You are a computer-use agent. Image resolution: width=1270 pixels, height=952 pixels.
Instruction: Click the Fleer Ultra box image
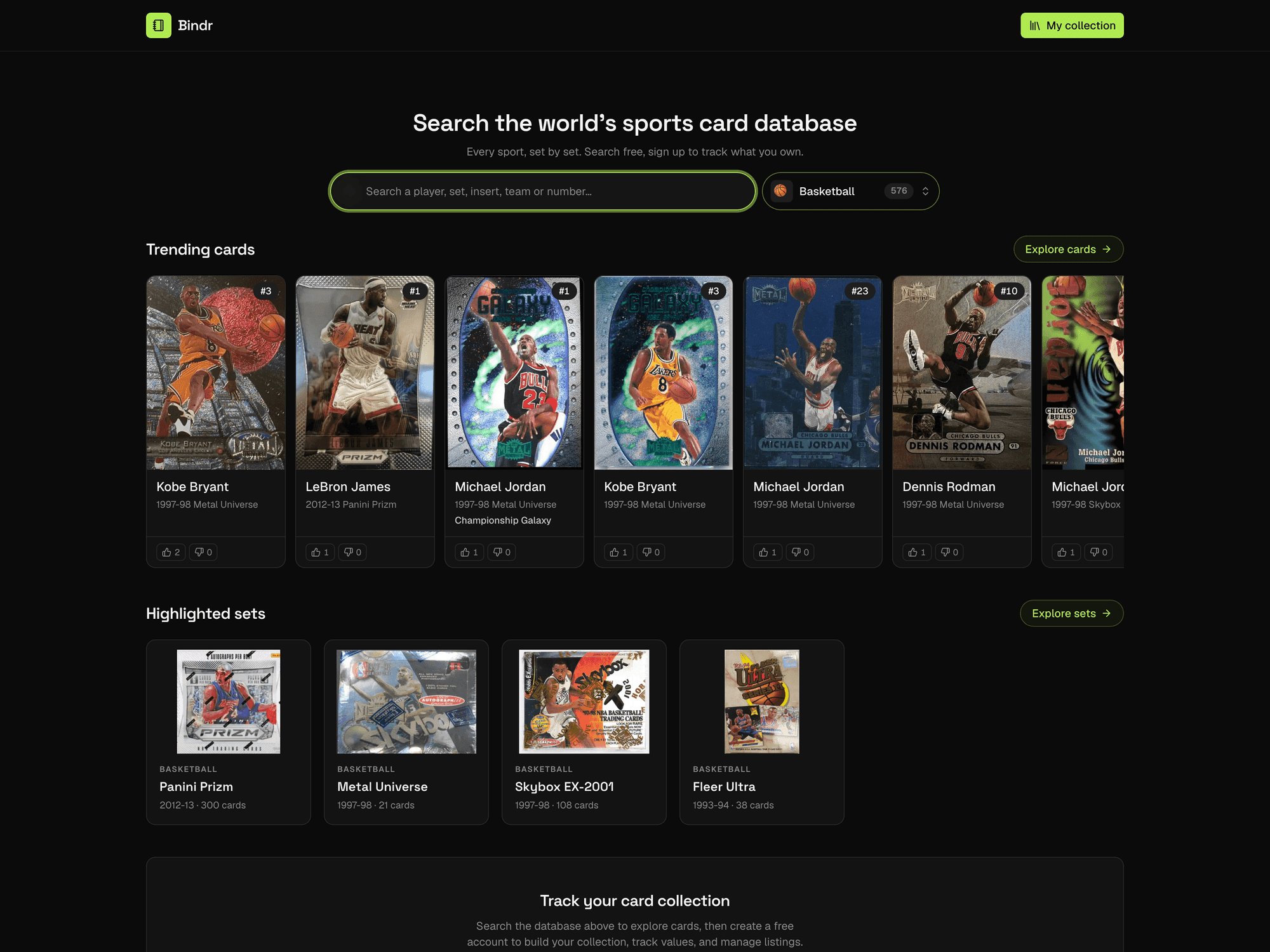pyautogui.click(x=762, y=702)
